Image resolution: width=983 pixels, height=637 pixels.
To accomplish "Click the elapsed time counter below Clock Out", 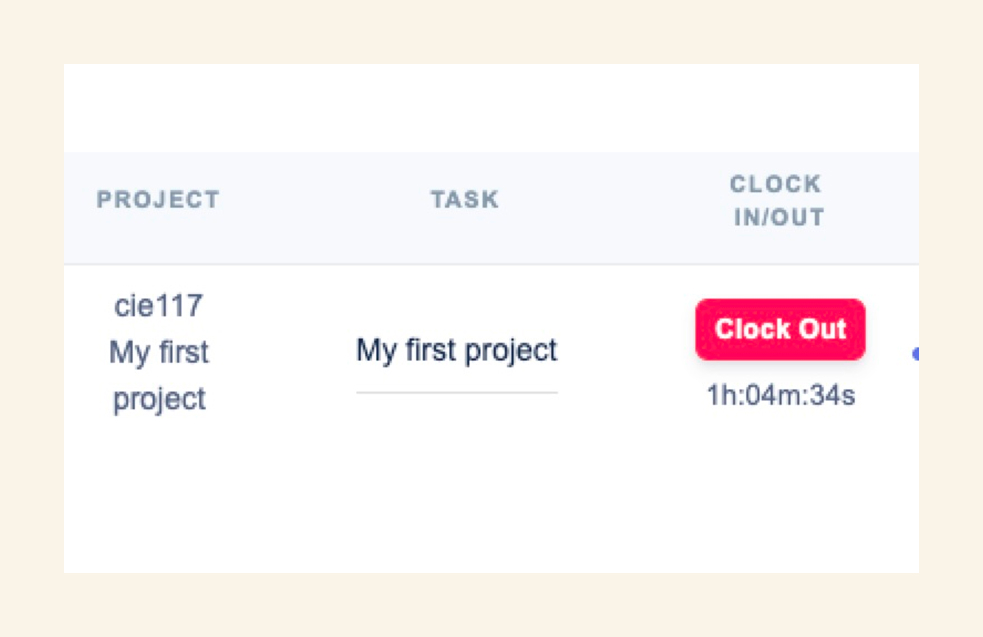I will click(x=781, y=397).
